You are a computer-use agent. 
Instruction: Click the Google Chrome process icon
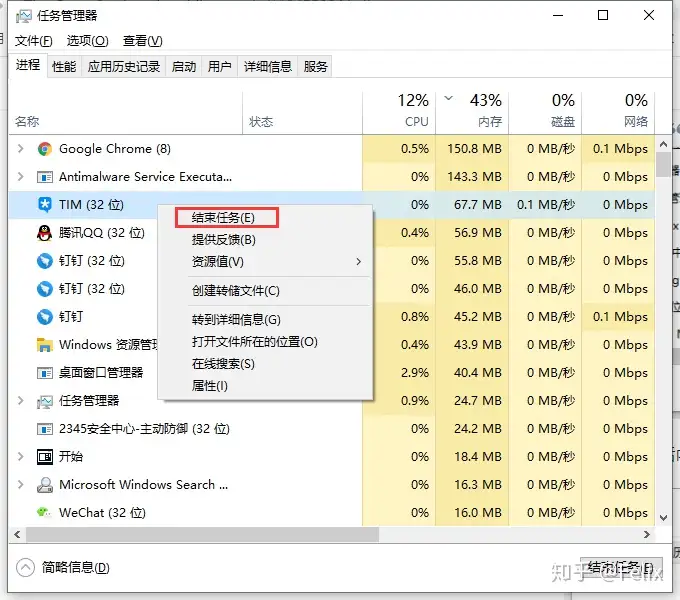[x=45, y=149]
